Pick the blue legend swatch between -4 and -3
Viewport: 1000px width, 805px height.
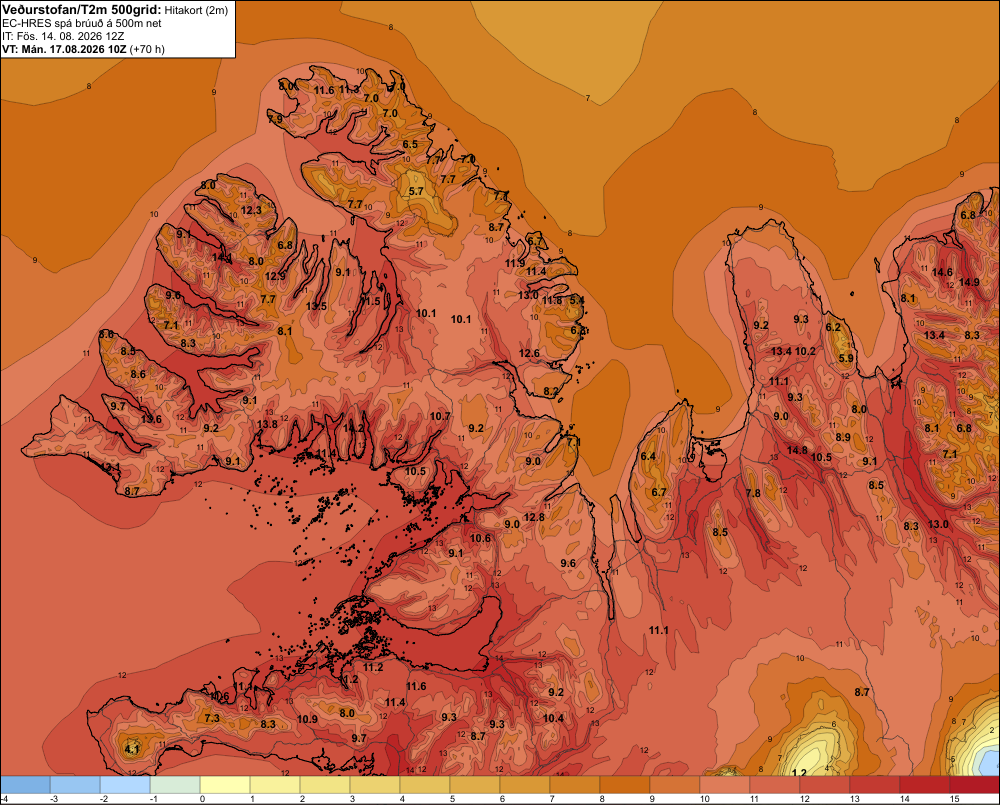tap(26, 785)
